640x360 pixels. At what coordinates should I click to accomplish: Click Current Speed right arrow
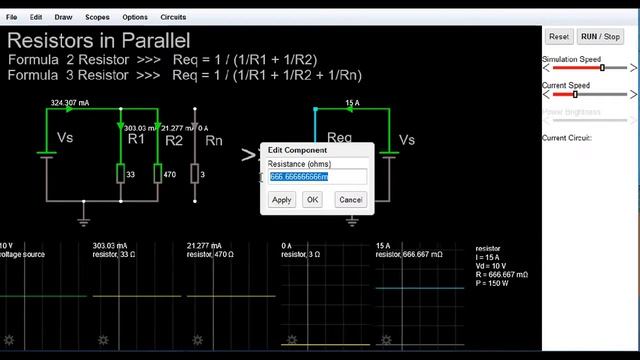[x=633, y=95]
